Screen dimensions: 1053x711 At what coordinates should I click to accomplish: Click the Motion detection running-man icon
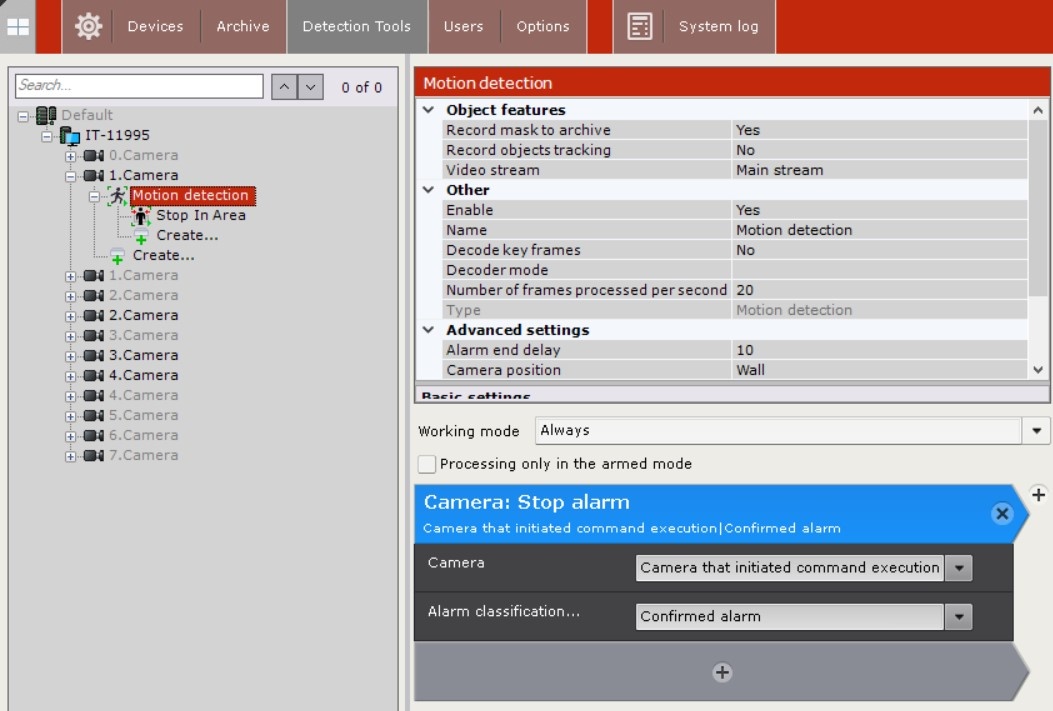[118, 195]
